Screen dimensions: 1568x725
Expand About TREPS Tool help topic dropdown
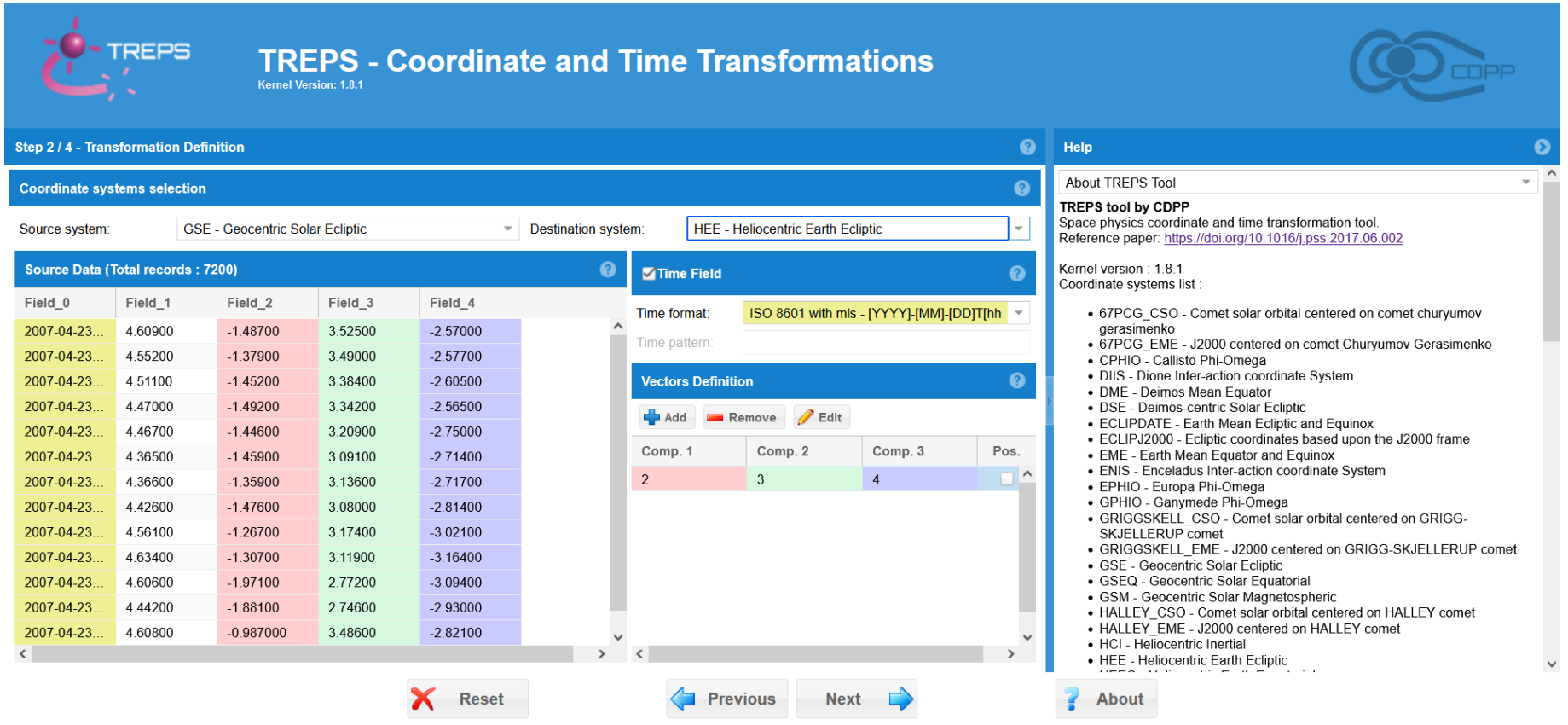1526,183
